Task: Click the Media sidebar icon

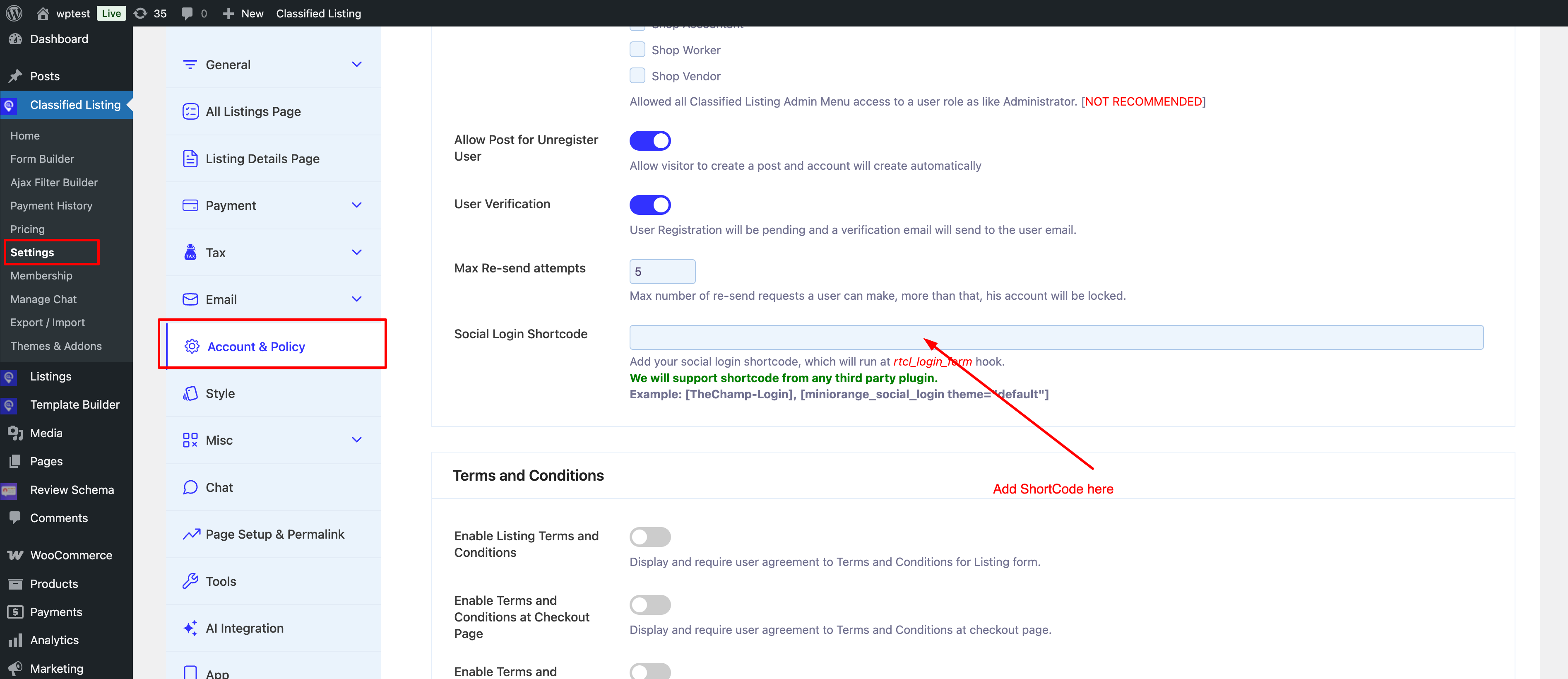Action: [x=15, y=433]
